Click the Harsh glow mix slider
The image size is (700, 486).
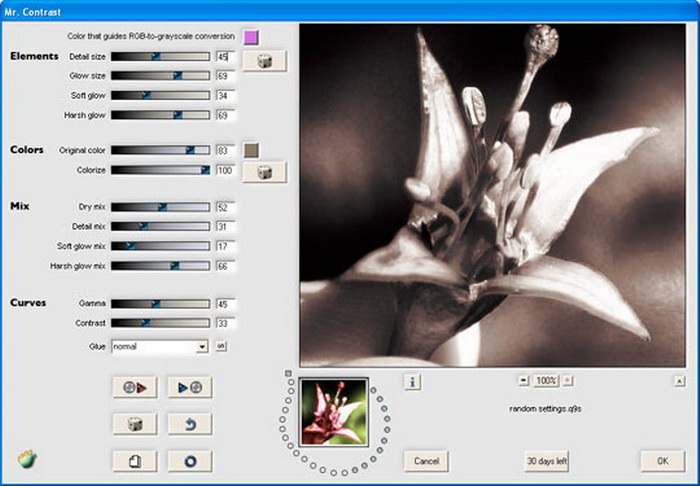tap(160, 266)
